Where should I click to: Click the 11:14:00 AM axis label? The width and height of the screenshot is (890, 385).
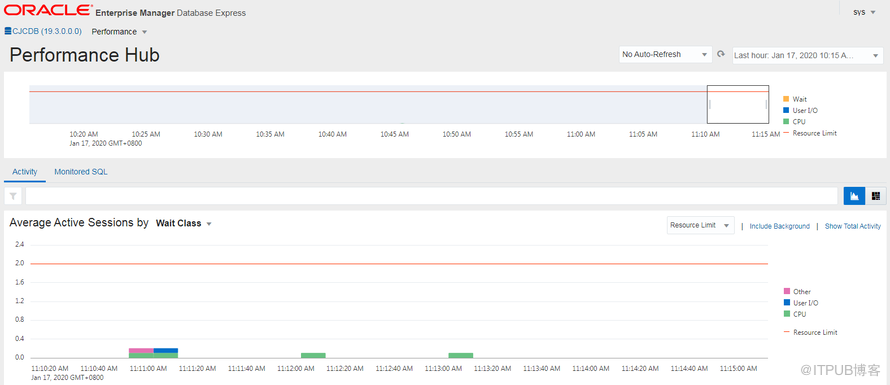(590, 369)
